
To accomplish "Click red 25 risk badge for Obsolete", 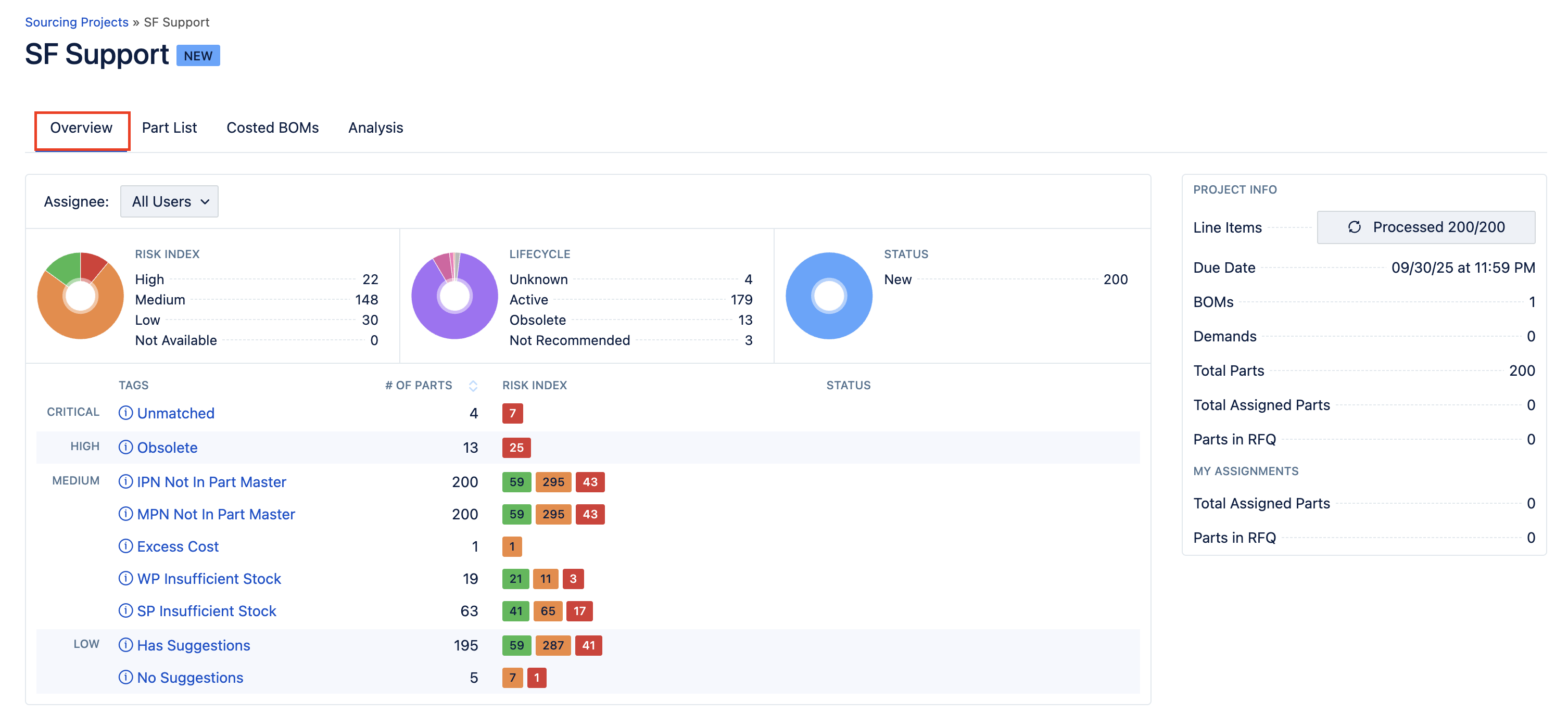I will (516, 448).
